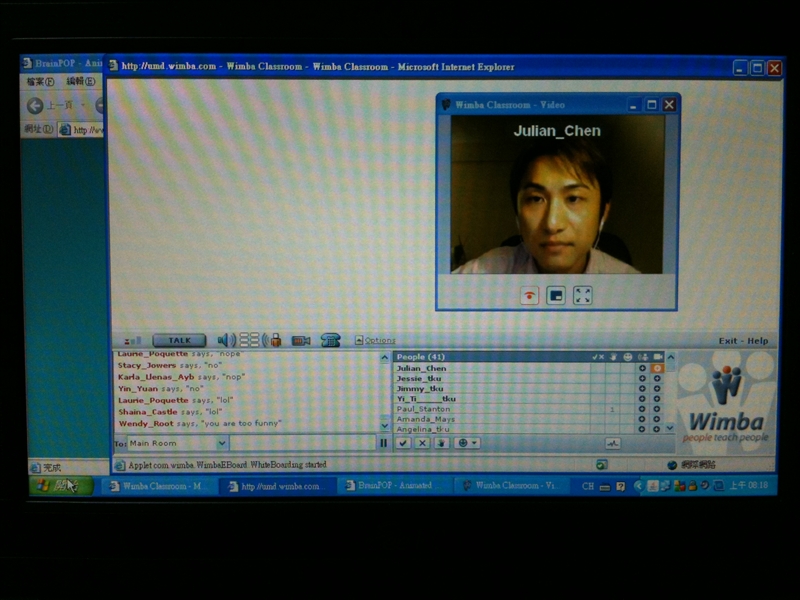The width and height of the screenshot is (800, 600).
Task: Click the red broadcast button in video window
Action: 529,295
